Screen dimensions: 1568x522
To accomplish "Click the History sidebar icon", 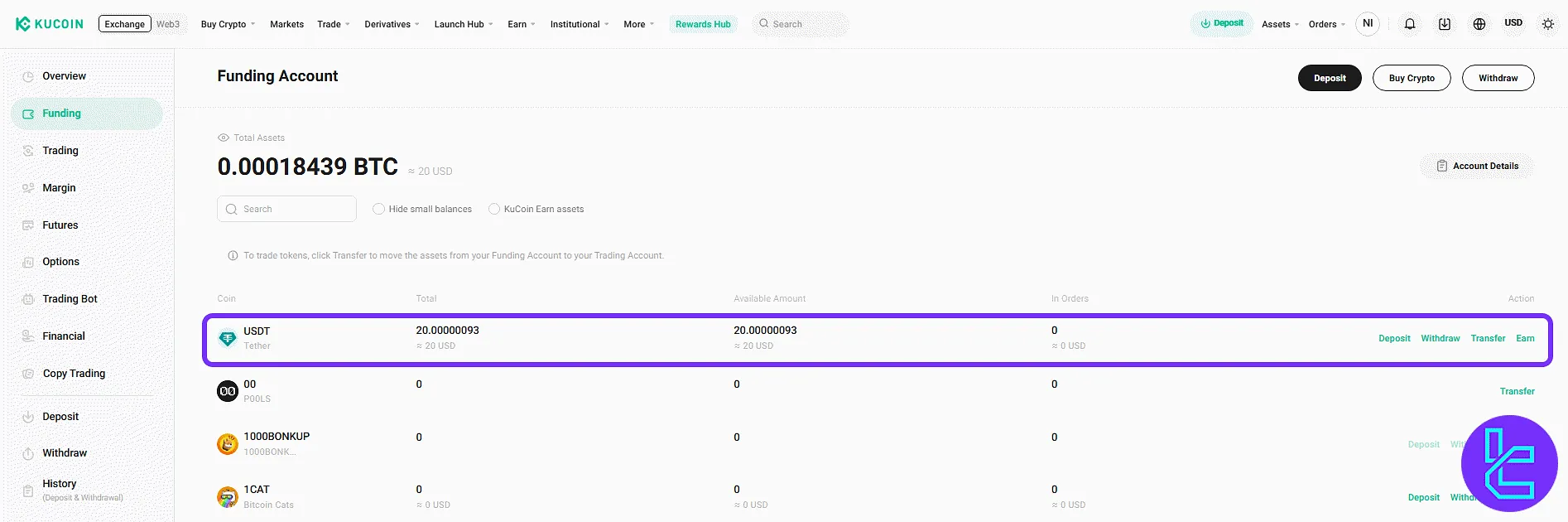I will coord(28,491).
